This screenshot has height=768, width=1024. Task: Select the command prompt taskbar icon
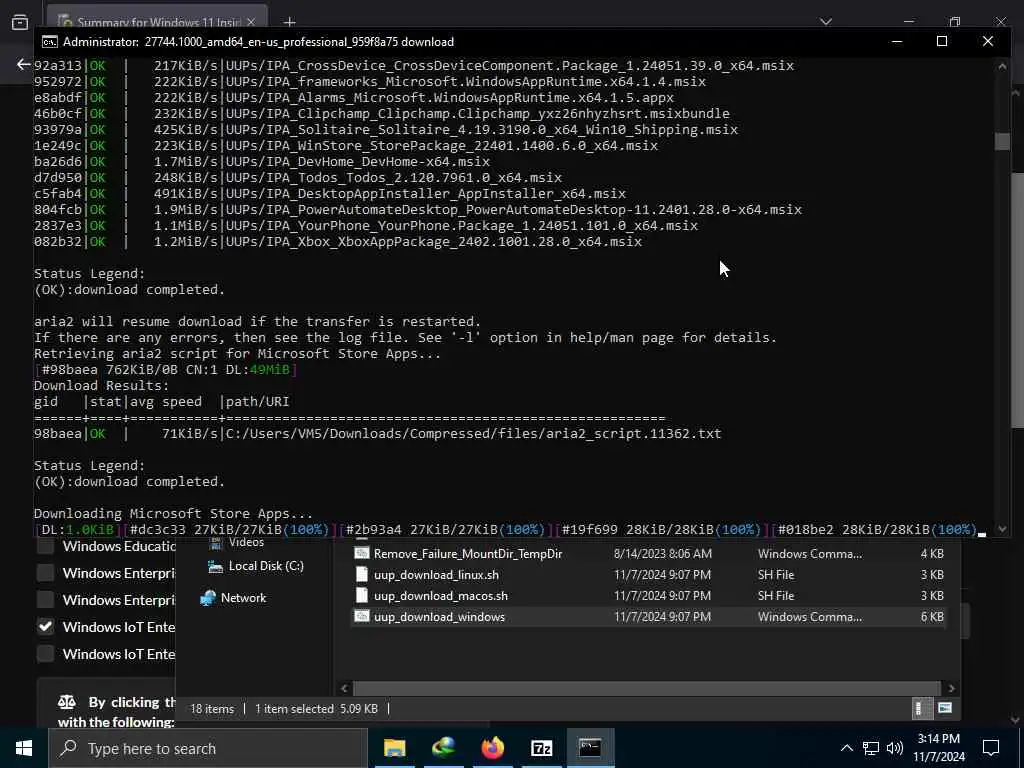coord(590,748)
